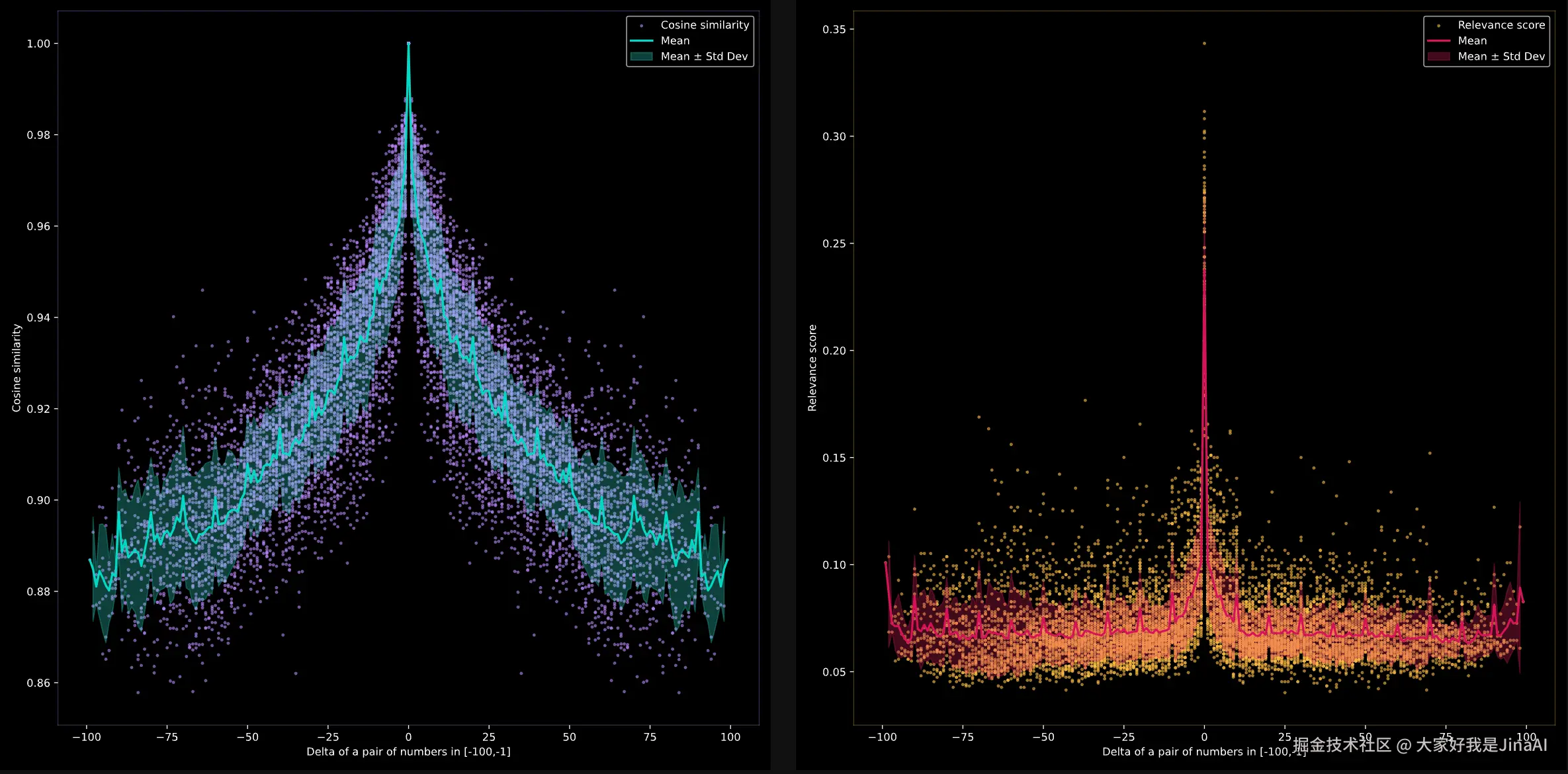Screen dimensions: 1568x774
Task: Click the left chart x-axis title text
Action: click(408, 752)
